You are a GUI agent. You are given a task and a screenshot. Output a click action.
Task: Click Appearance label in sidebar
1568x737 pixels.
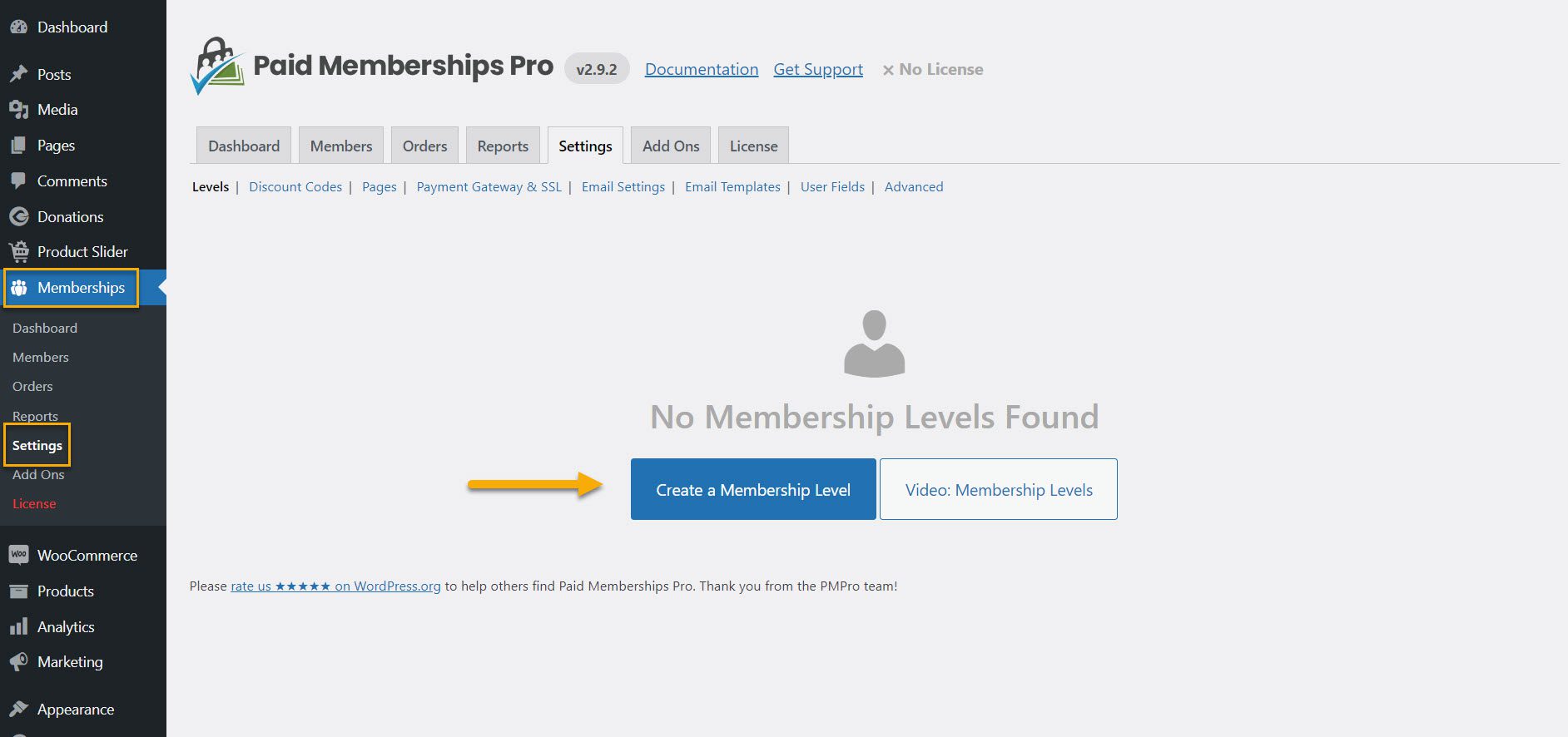(76, 709)
